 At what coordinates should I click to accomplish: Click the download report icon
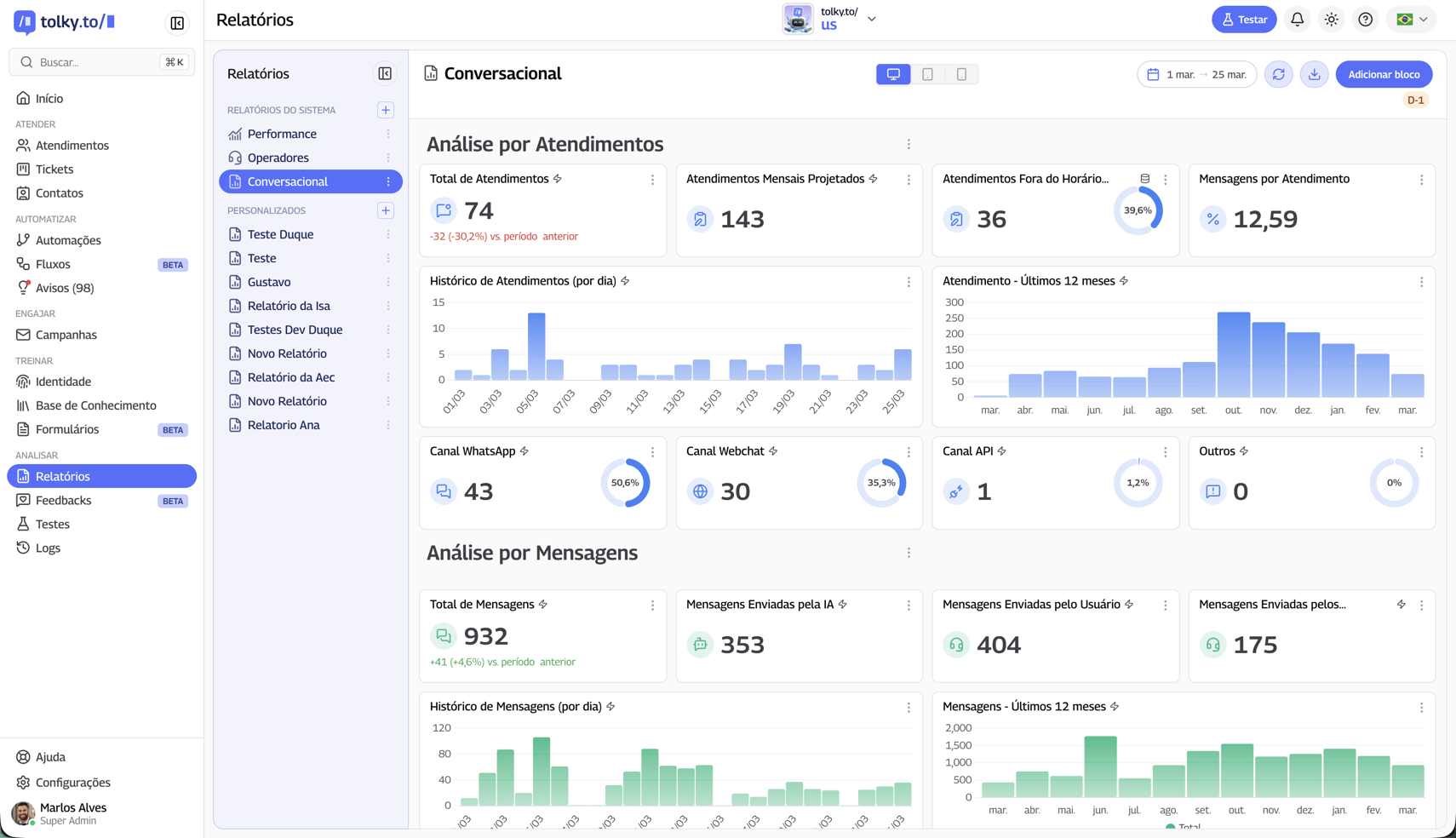(x=1314, y=75)
